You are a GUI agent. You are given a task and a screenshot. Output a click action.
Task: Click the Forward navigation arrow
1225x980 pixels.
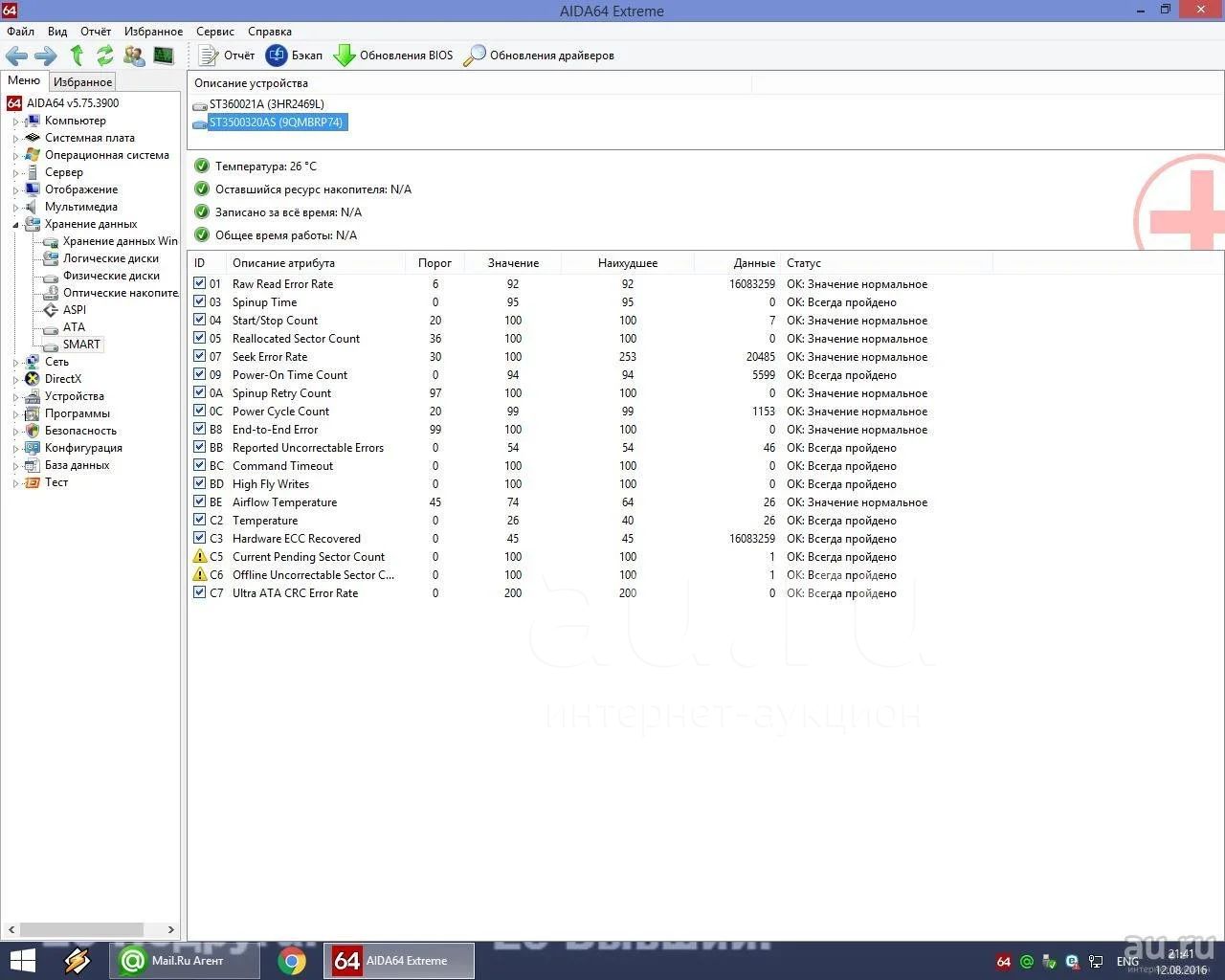(x=46, y=56)
